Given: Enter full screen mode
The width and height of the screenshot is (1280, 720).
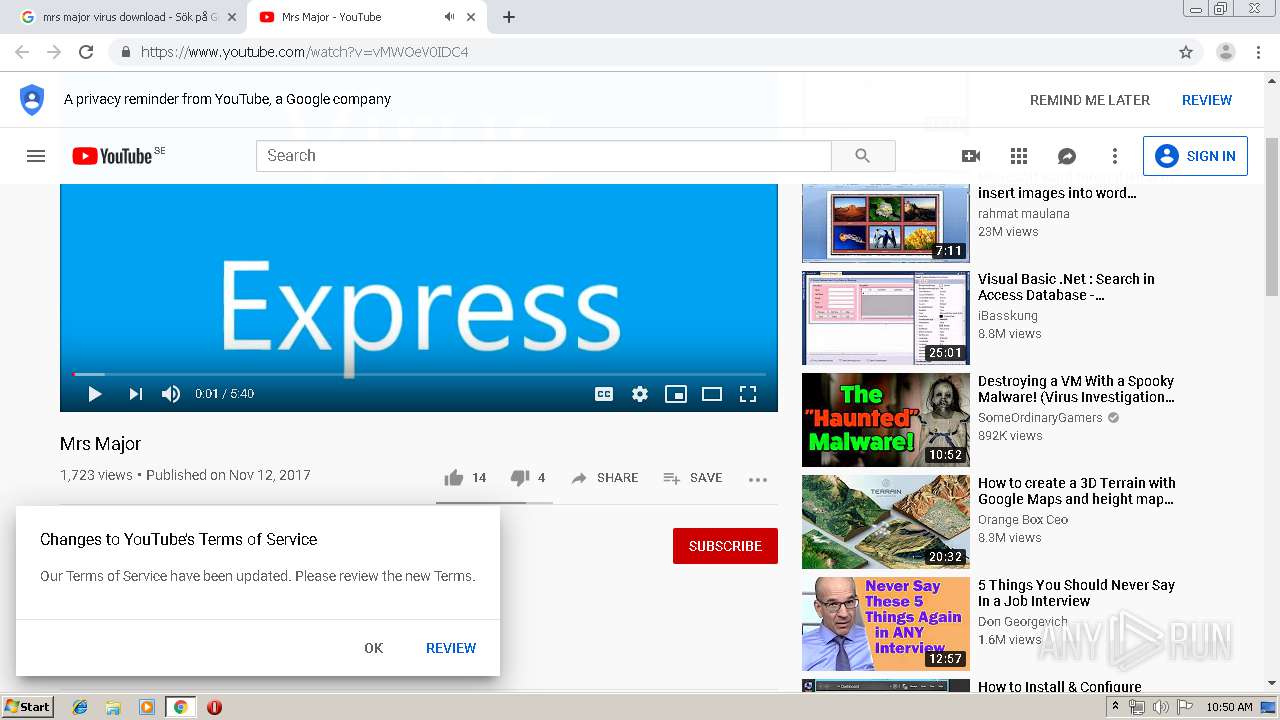Looking at the screenshot, I should [748, 394].
